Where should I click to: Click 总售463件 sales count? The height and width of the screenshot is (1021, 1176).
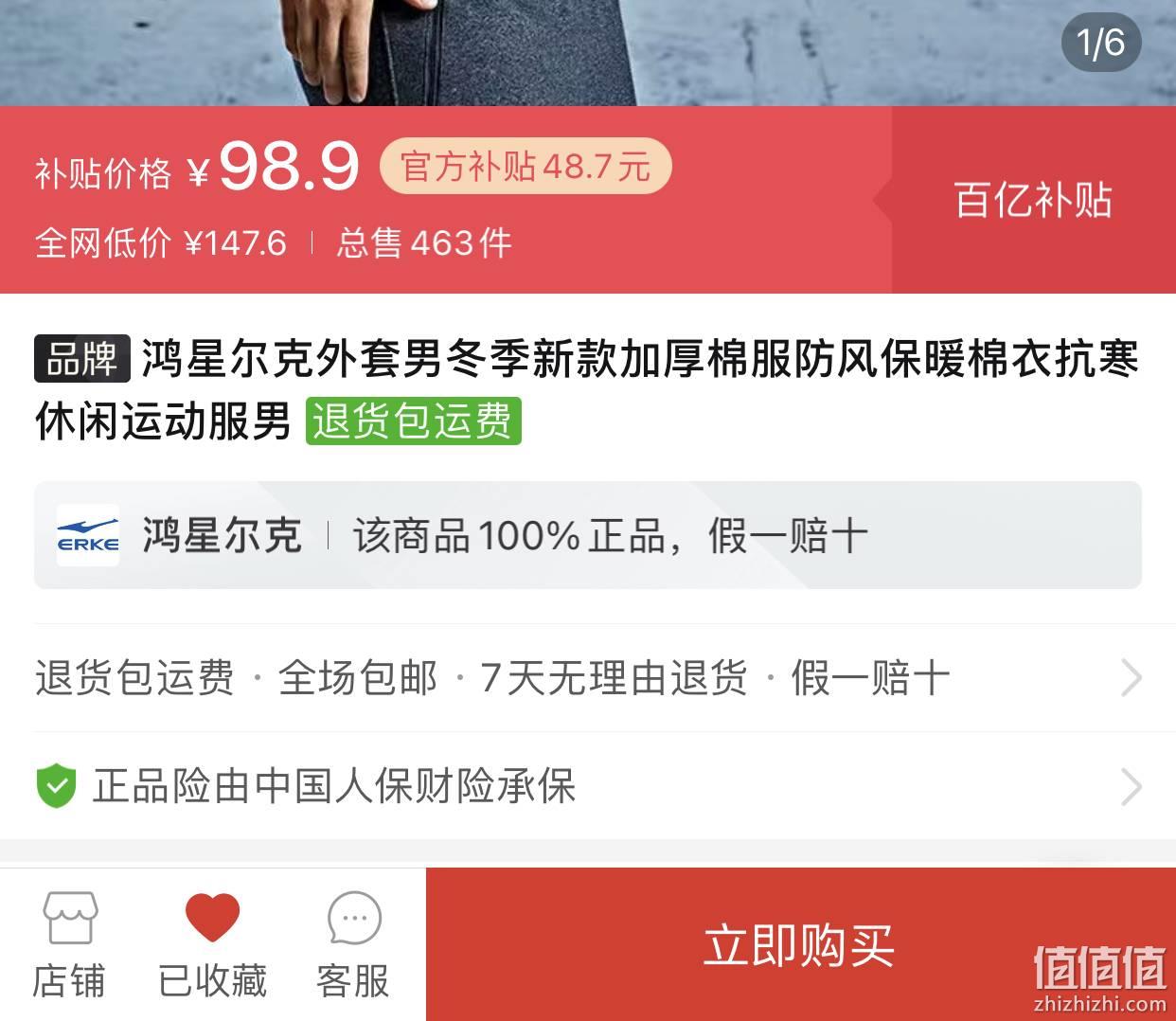424,243
